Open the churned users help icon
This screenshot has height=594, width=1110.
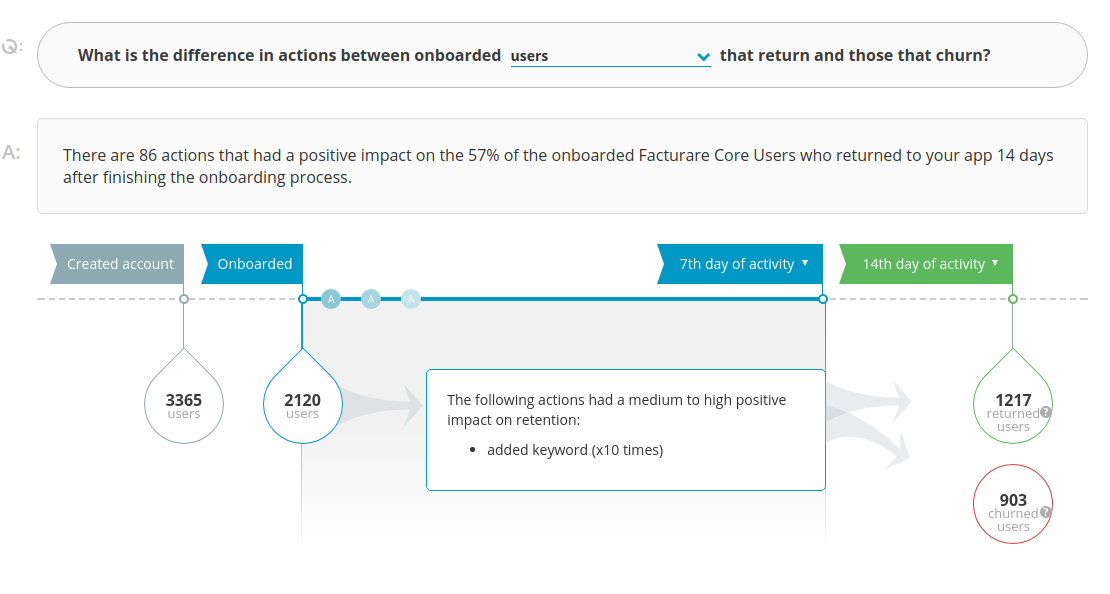tap(1046, 512)
